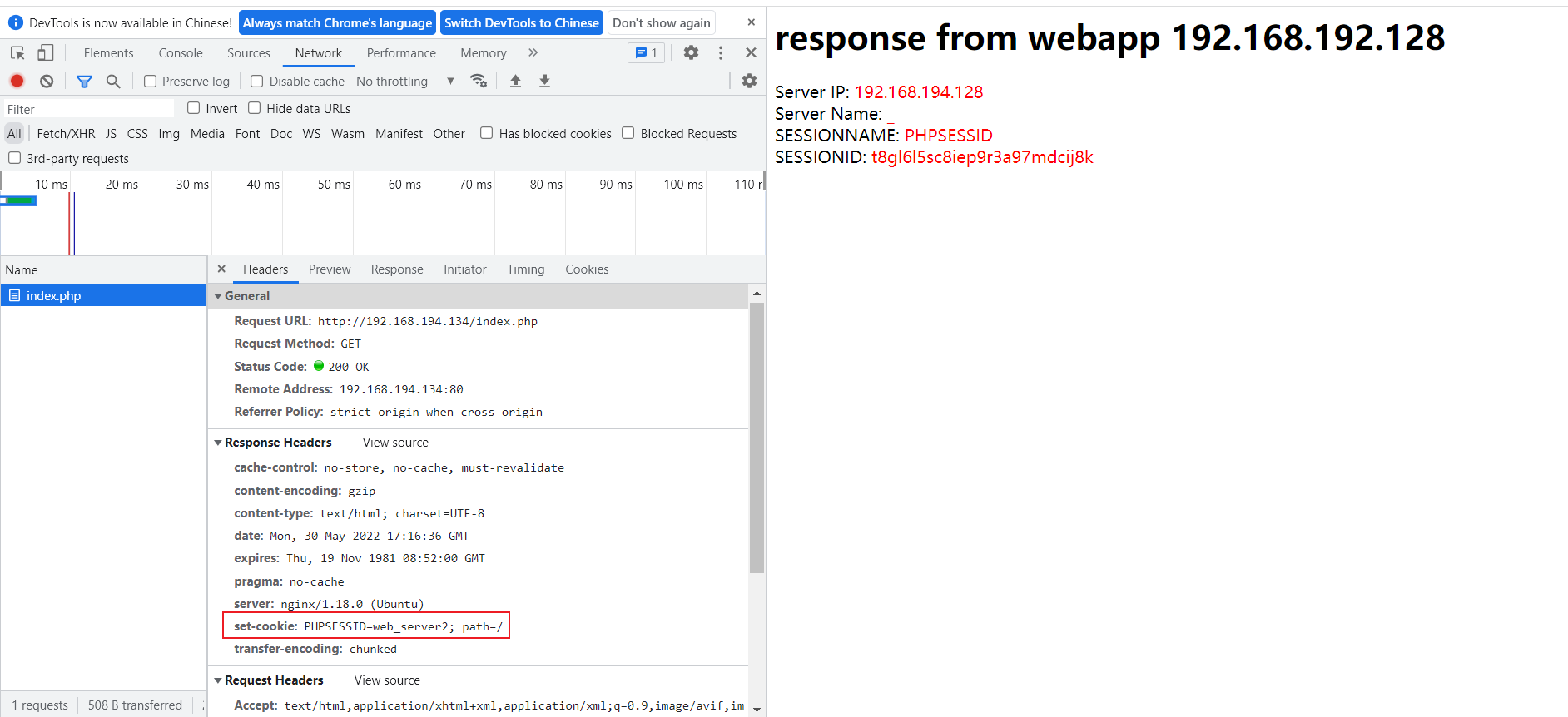Image resolution: width=1568 pixels, height=717 pixels.
Task: Check Blocked Requests checkbox
Action: point(628,133)
